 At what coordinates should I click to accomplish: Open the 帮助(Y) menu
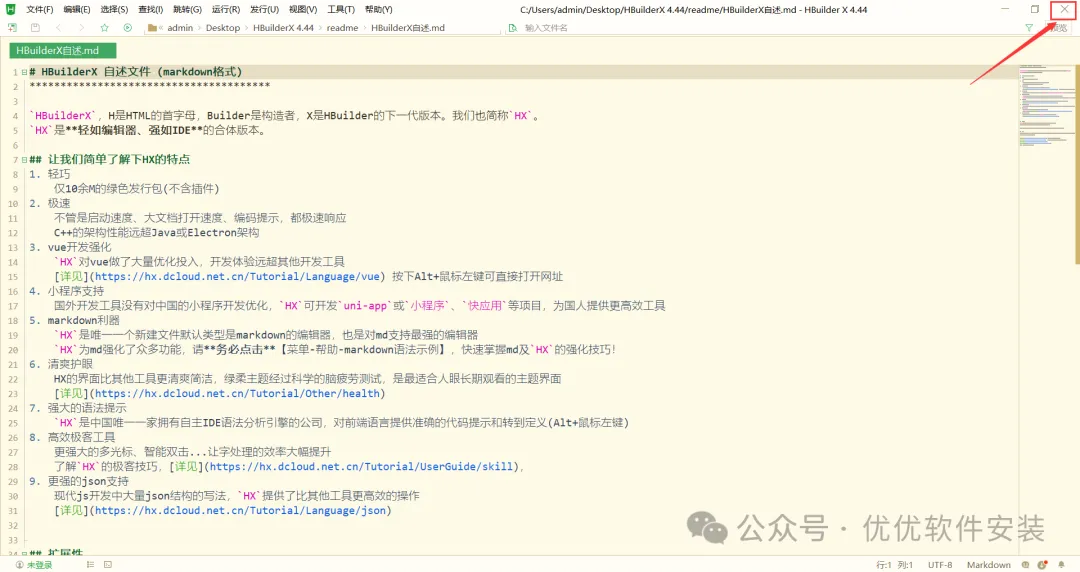378,10
